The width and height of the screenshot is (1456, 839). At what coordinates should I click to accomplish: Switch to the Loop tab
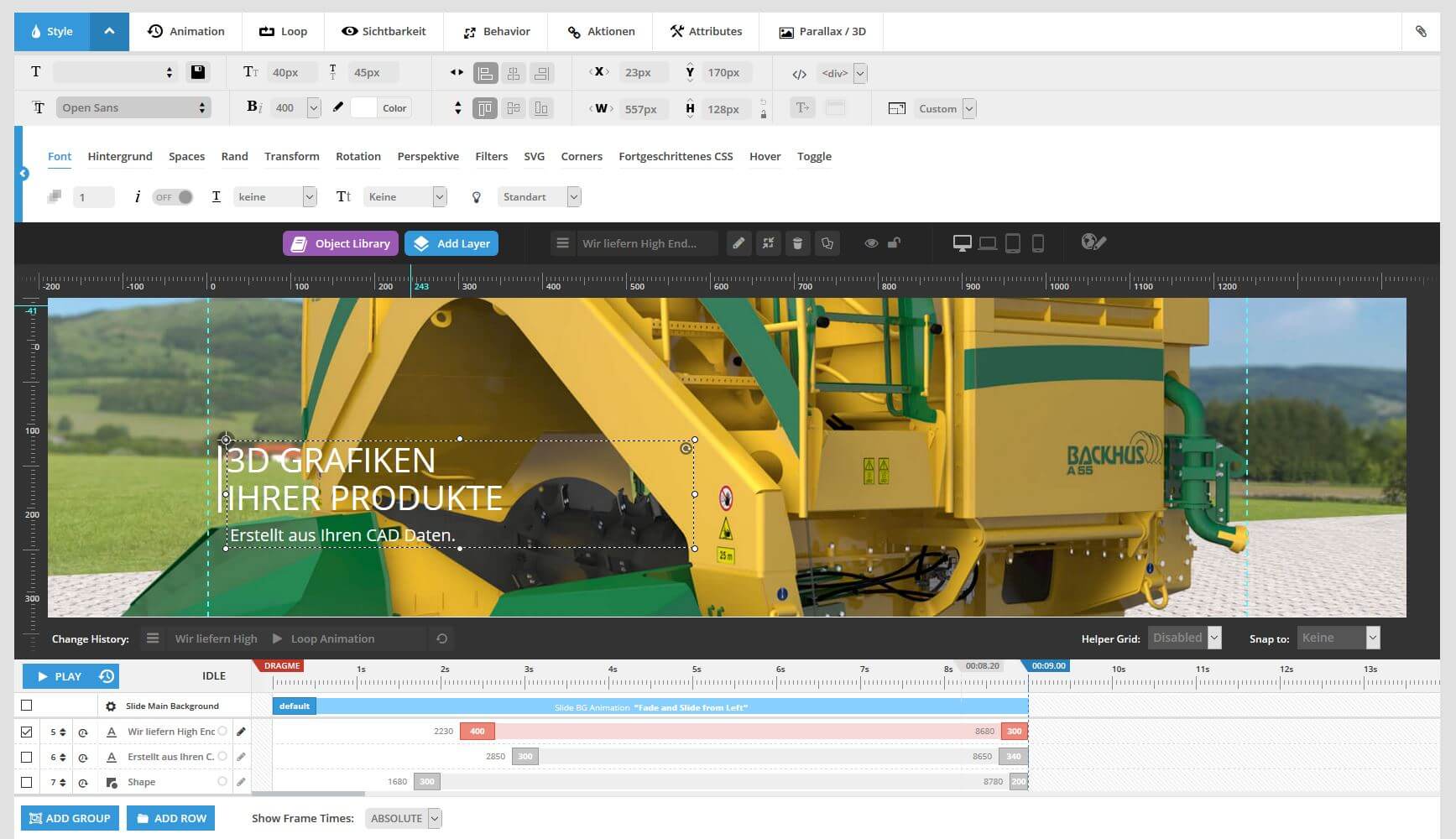point(283,31)
